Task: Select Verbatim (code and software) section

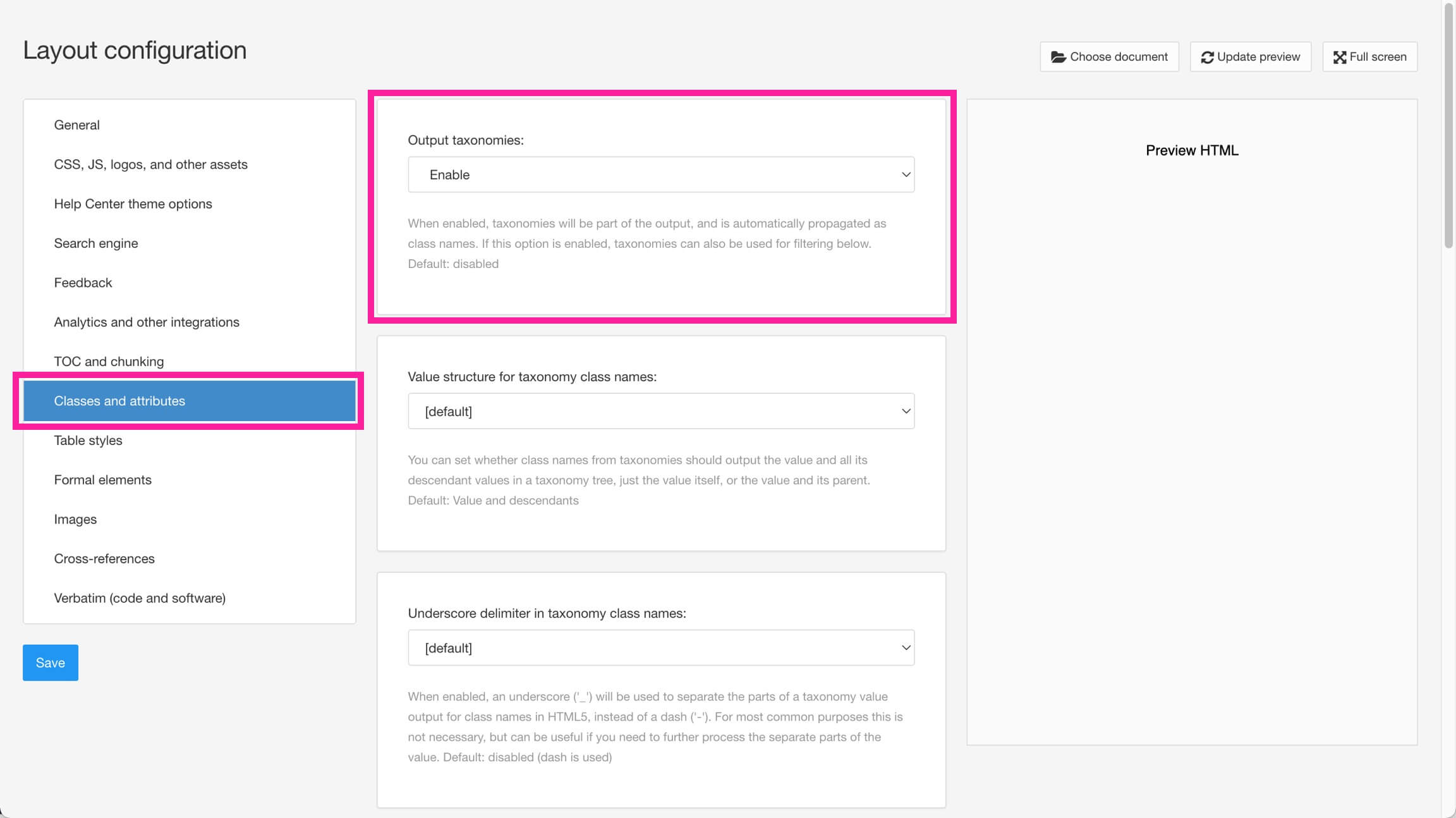Action: tap(140, 597)
